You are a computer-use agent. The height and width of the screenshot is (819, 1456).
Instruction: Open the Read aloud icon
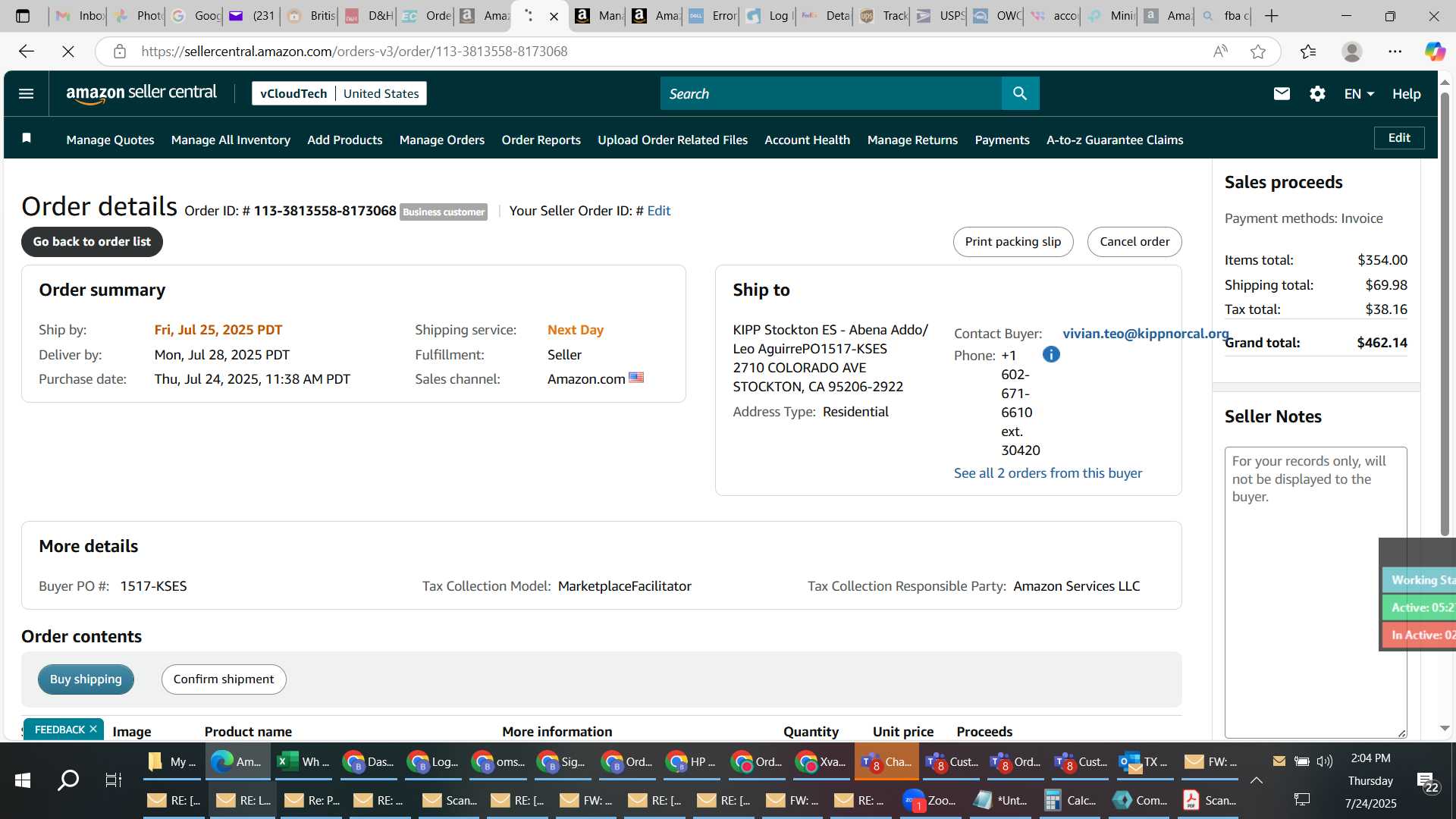tap(1220, 52)
